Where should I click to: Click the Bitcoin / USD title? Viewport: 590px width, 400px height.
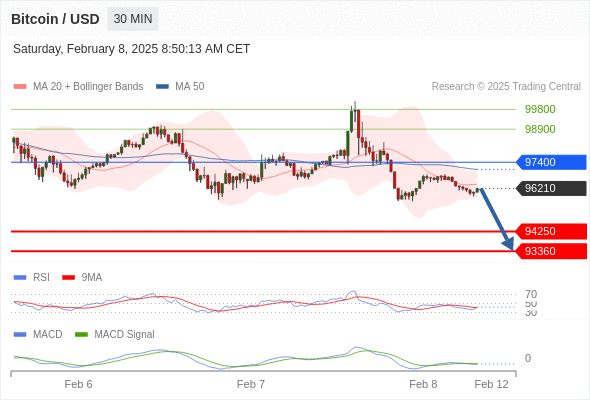click(55, 19)
